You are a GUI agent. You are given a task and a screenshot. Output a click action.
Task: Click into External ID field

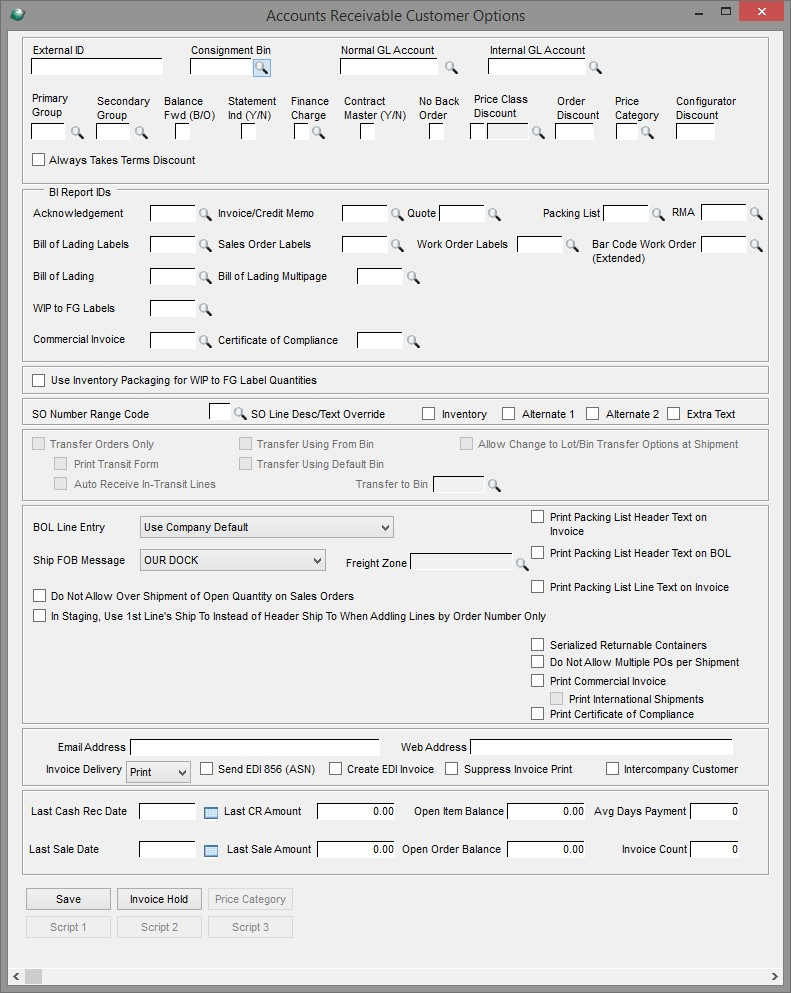[x=97, y=67]
